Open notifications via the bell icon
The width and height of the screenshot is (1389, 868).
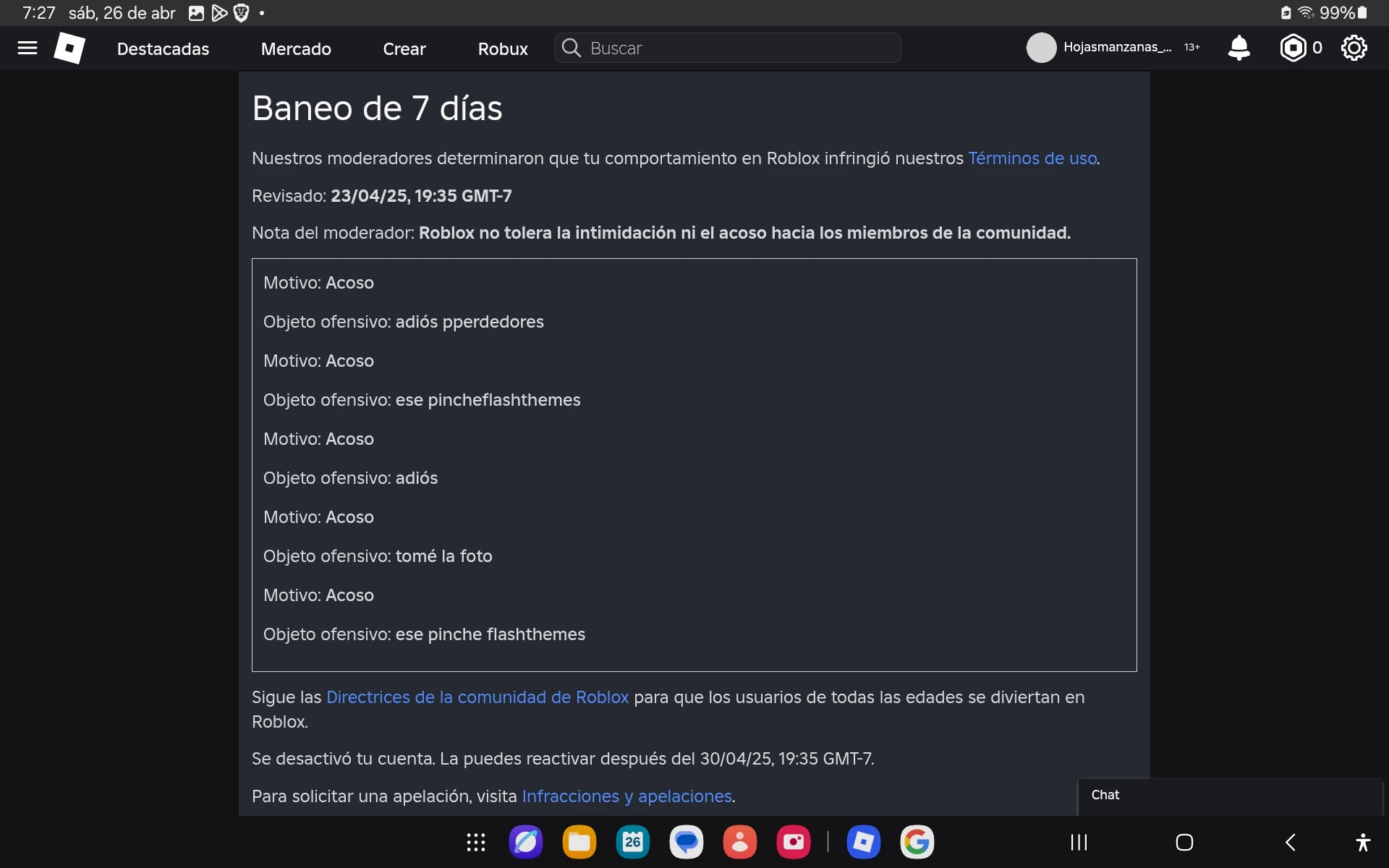[1239, 48]
